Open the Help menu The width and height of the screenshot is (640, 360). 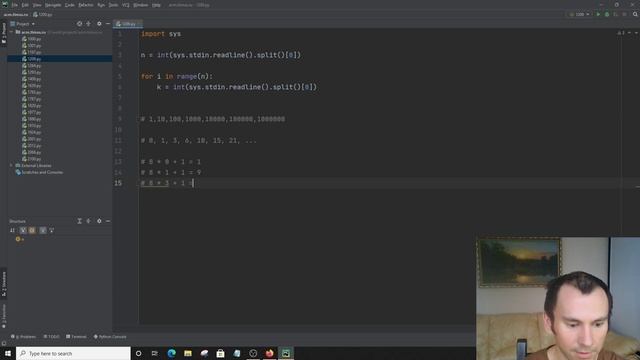(156, 5)
